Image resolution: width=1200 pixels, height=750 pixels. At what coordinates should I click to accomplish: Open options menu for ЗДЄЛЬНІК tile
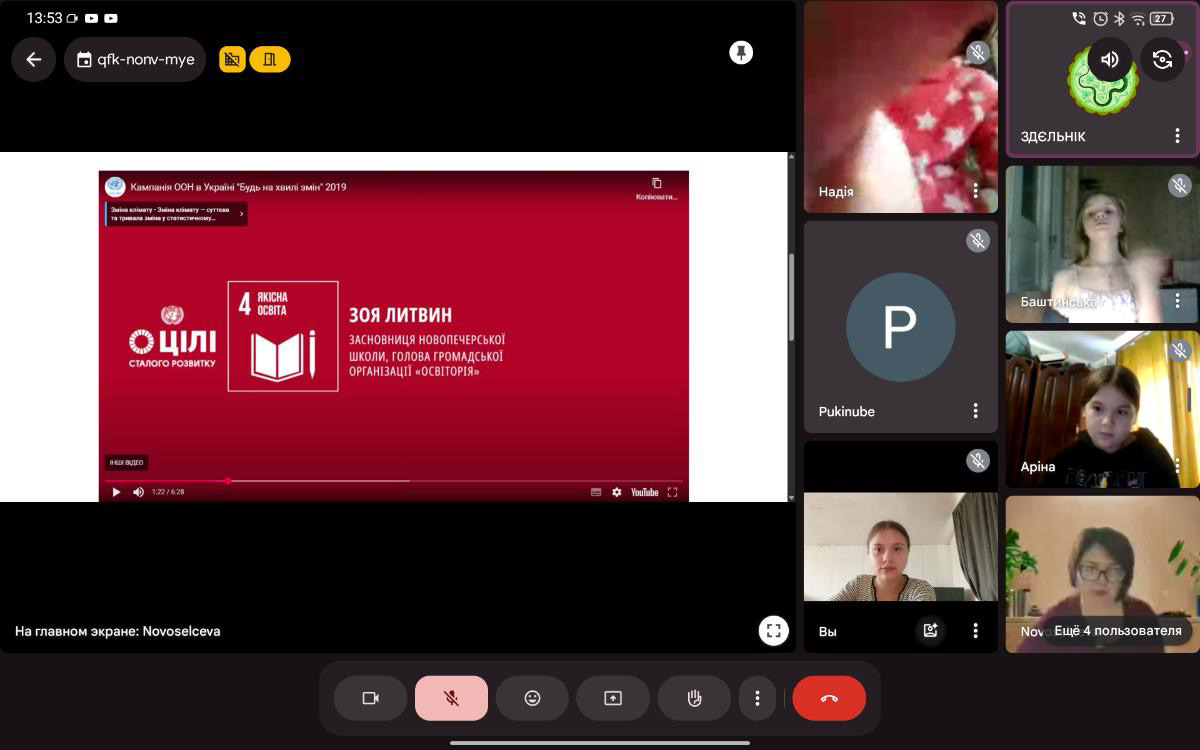click(1177, 136)
